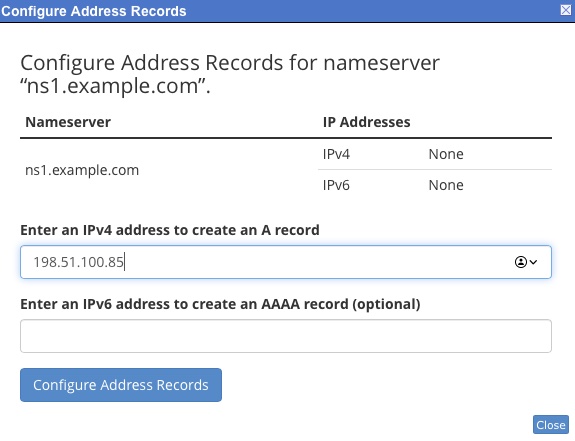This screenshot has width=575, height=441.
Task: Click the IPv6 row label in table
Action: pos(336,185)
